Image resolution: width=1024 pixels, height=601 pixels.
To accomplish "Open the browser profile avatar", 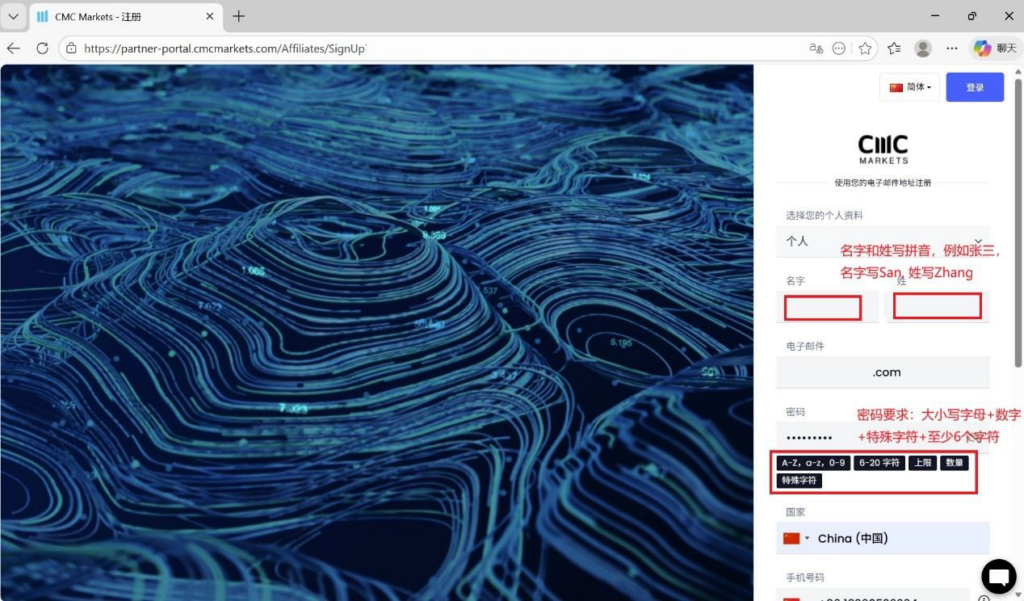I will tap(923, 48).
